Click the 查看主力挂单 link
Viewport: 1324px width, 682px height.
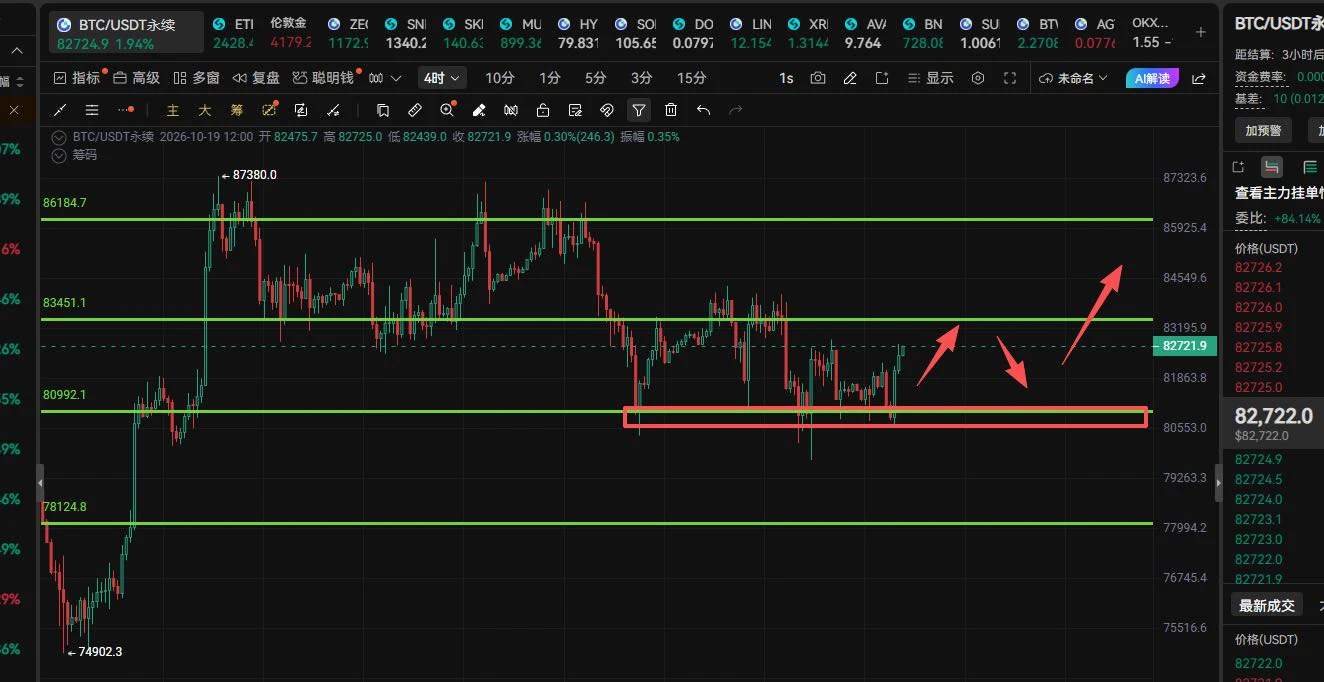[1279, 193]
